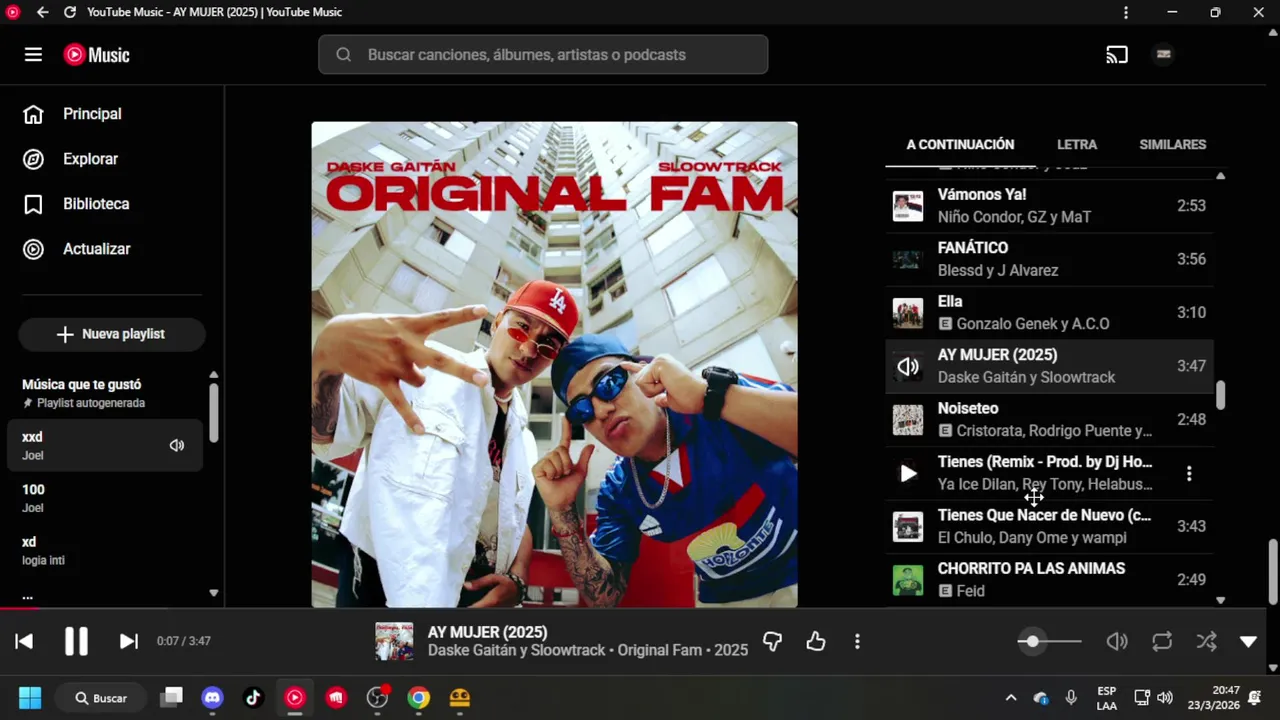Screen dimensions: 1280x720
Task: Open the window three-dot menu
Action: 1126,12
